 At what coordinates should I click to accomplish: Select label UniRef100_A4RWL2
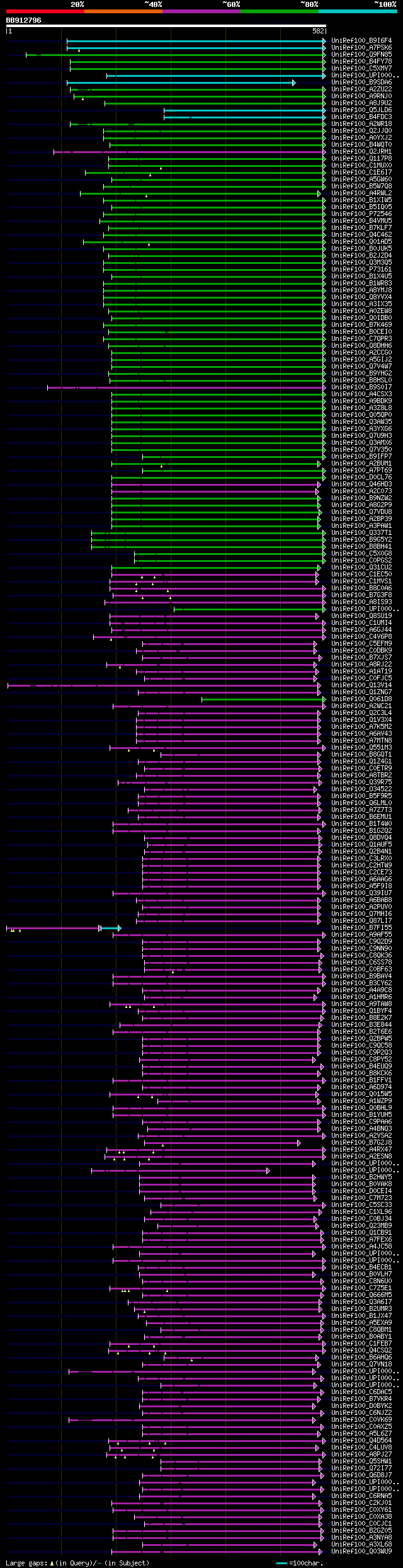tap(361, 193)
